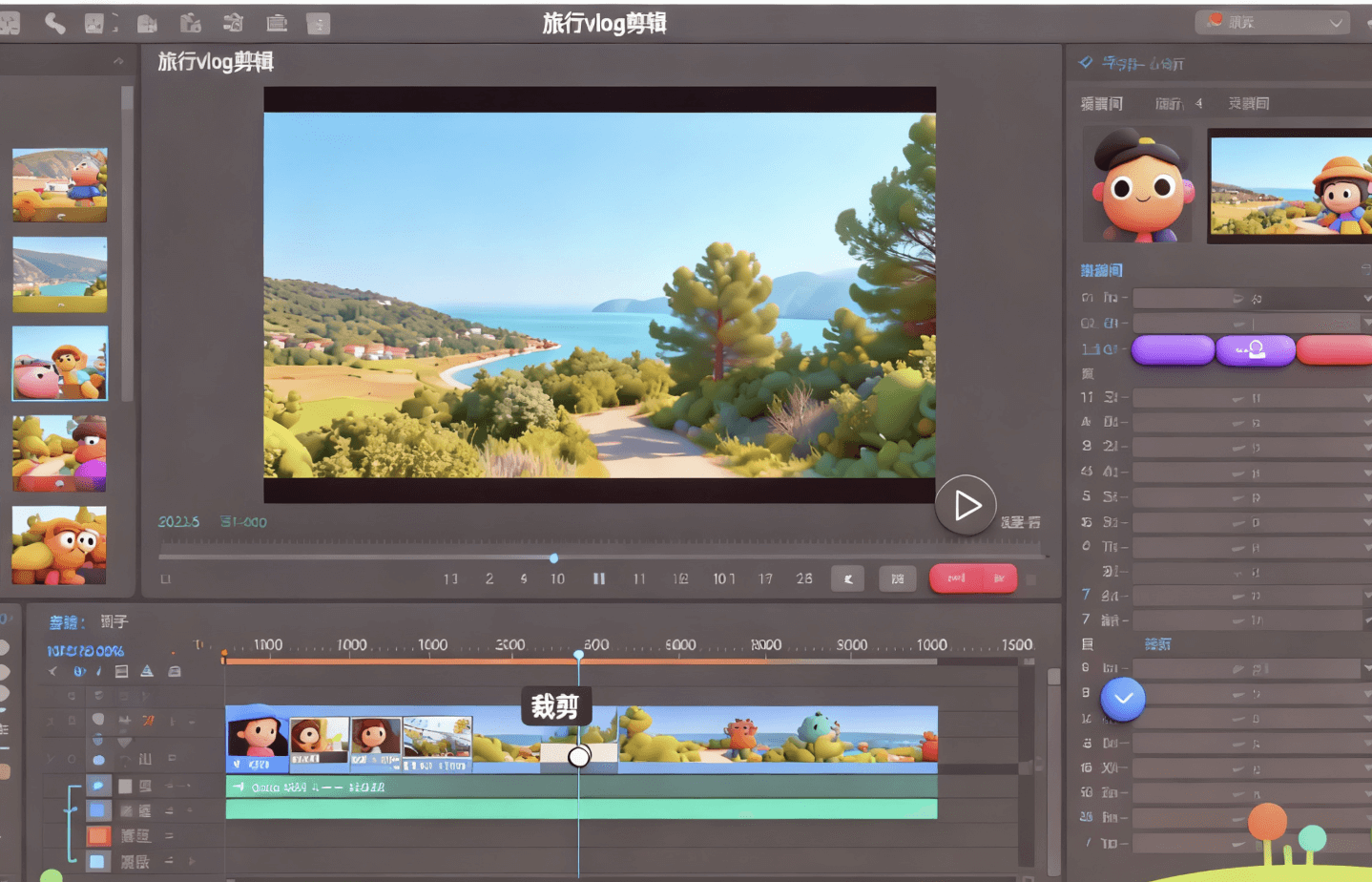The image size is (1372, 882).
Task: Click the first tab above the right panel thumbnails
Action: (x=1101, y=104)
